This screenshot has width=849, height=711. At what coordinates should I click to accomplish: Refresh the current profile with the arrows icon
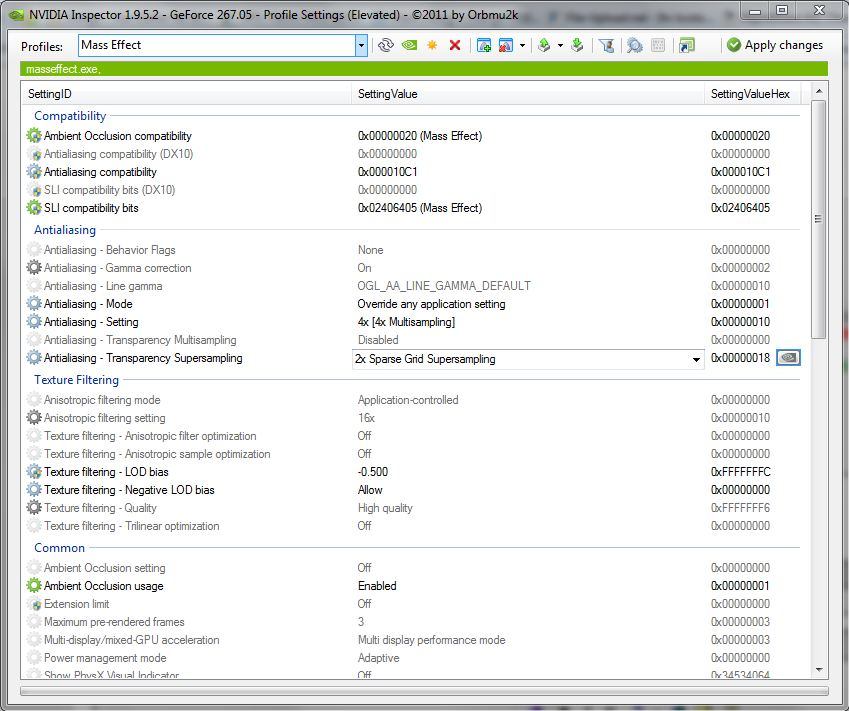[x=386, y=45]
